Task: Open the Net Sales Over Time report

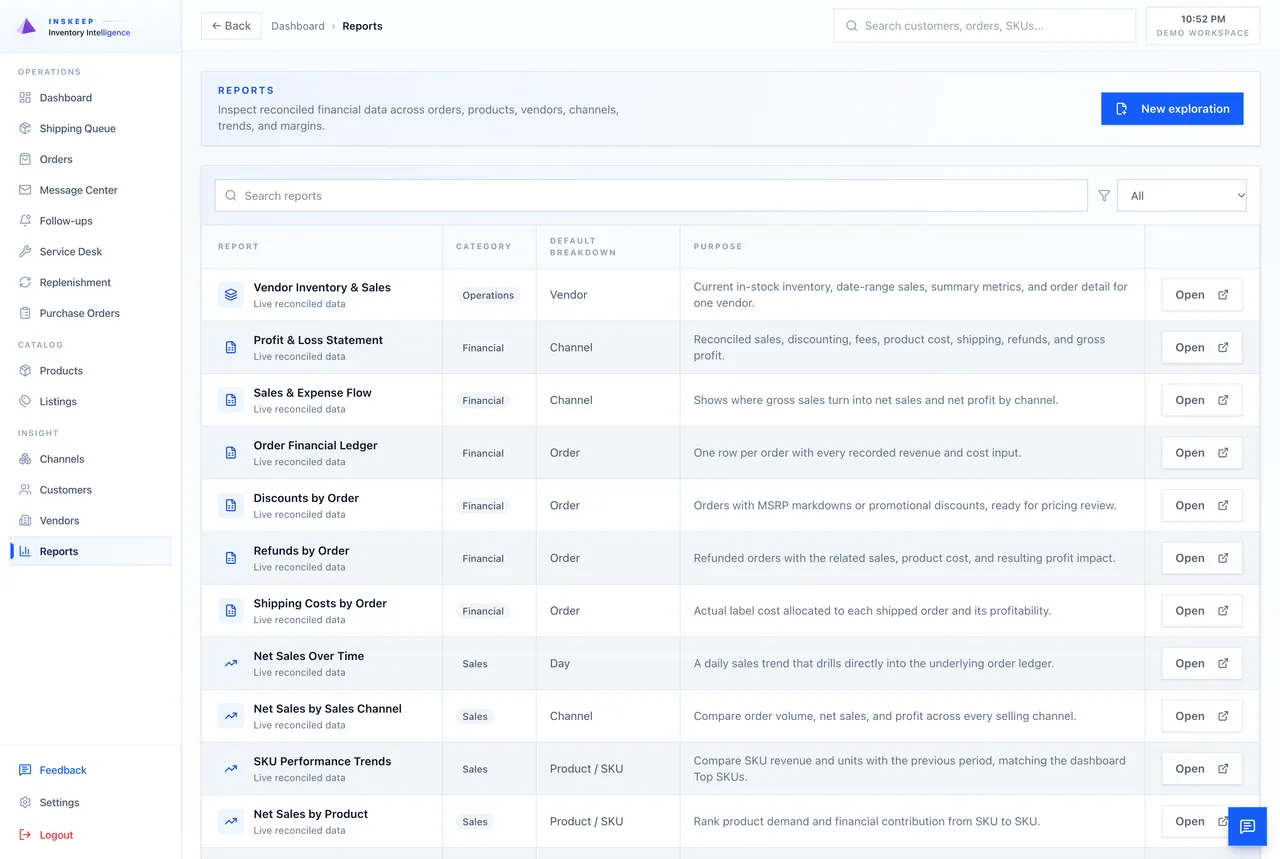Action: 1202,663
